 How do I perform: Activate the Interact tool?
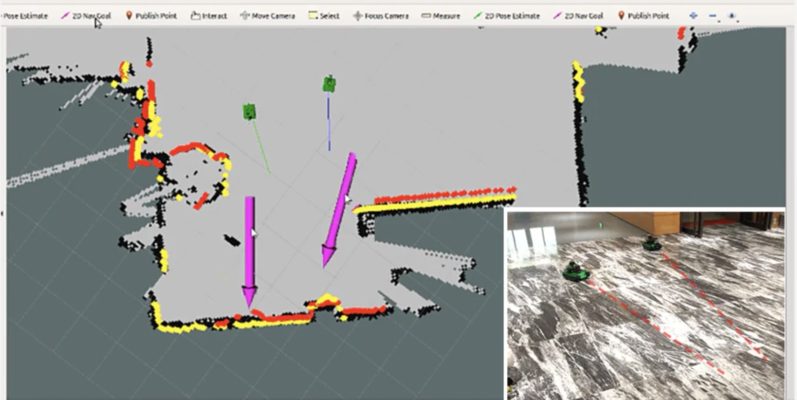point(209,16)
